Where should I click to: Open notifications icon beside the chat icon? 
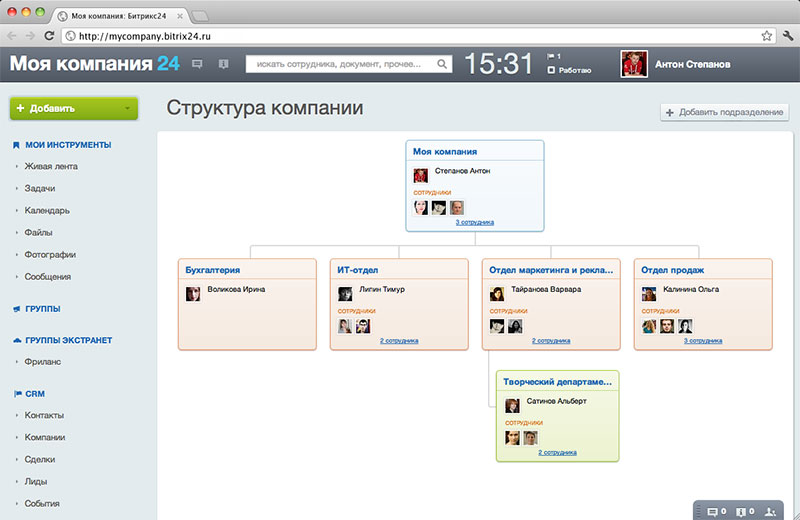click(223, 64)
